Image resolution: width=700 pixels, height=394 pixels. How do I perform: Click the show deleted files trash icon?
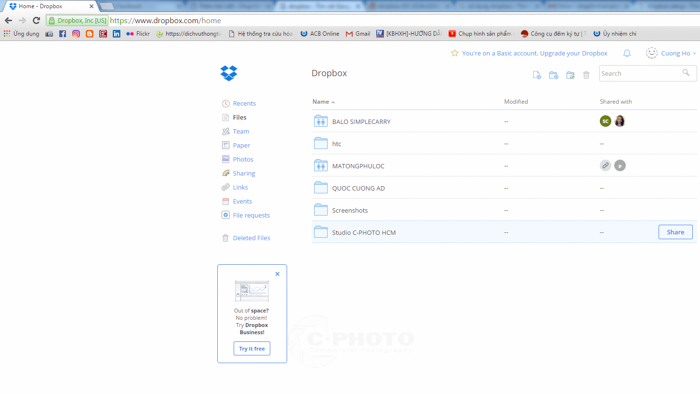[586, 75]
